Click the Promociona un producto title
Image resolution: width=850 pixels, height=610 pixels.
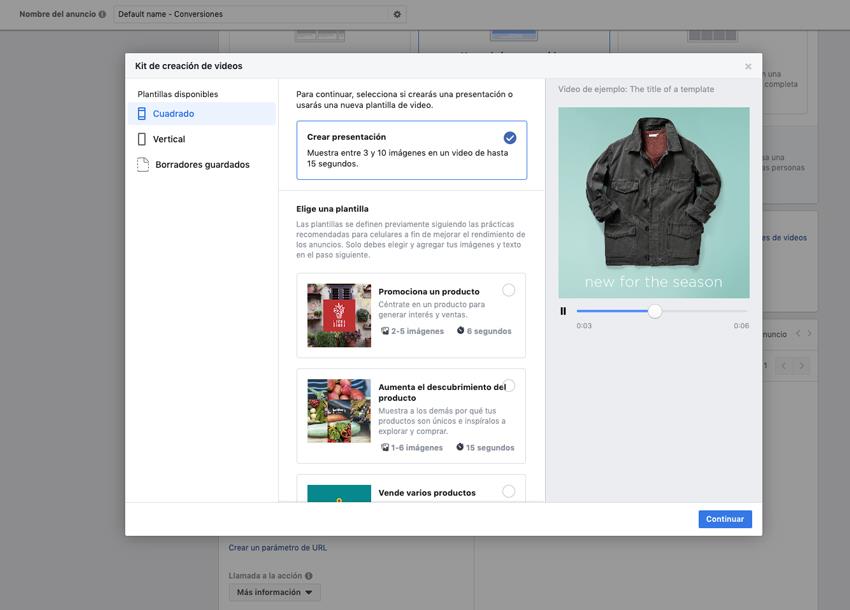tap(429, 292)
